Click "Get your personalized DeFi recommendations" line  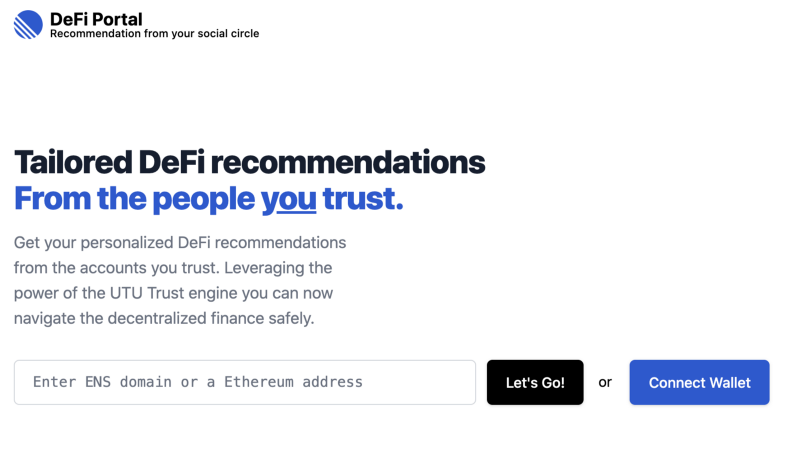180,243
